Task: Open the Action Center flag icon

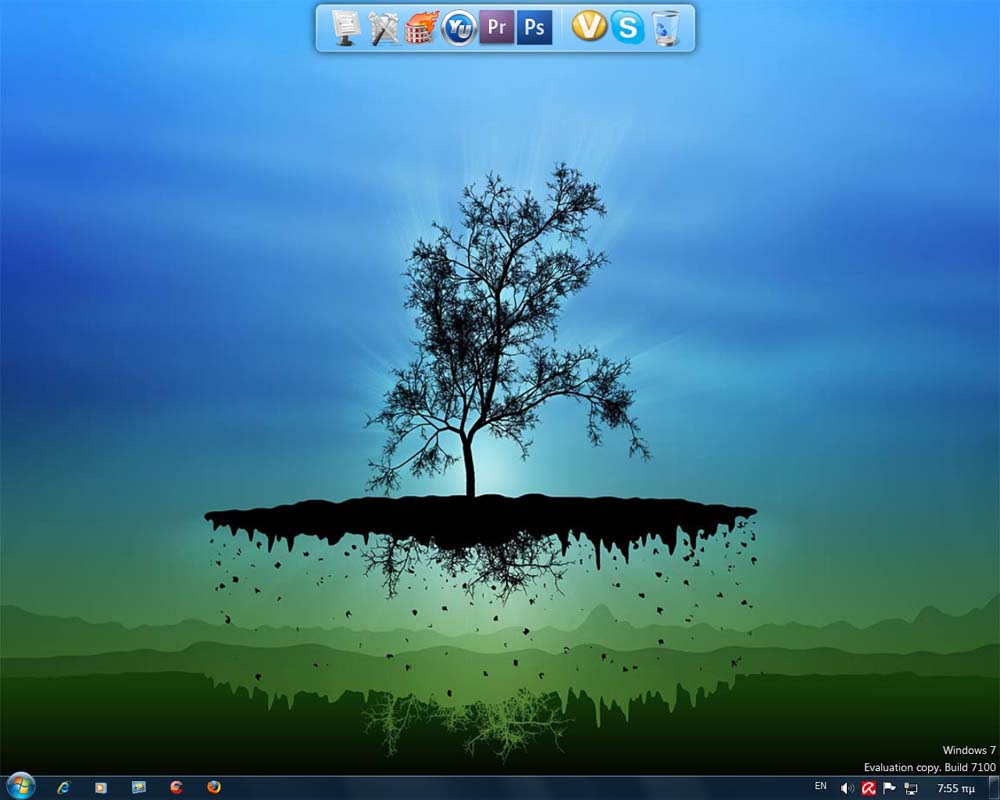Action: pyautogui.click(x=890, y=789)
